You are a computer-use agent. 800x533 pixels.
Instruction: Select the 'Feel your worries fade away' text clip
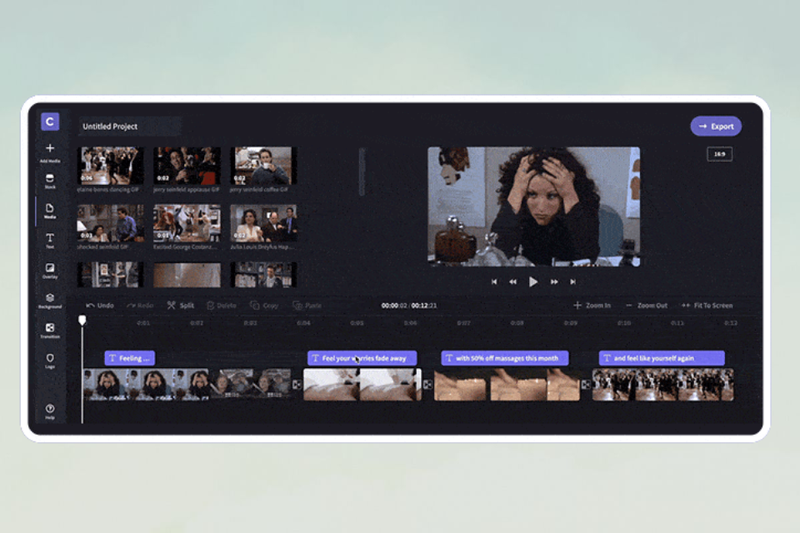[362, 358]
